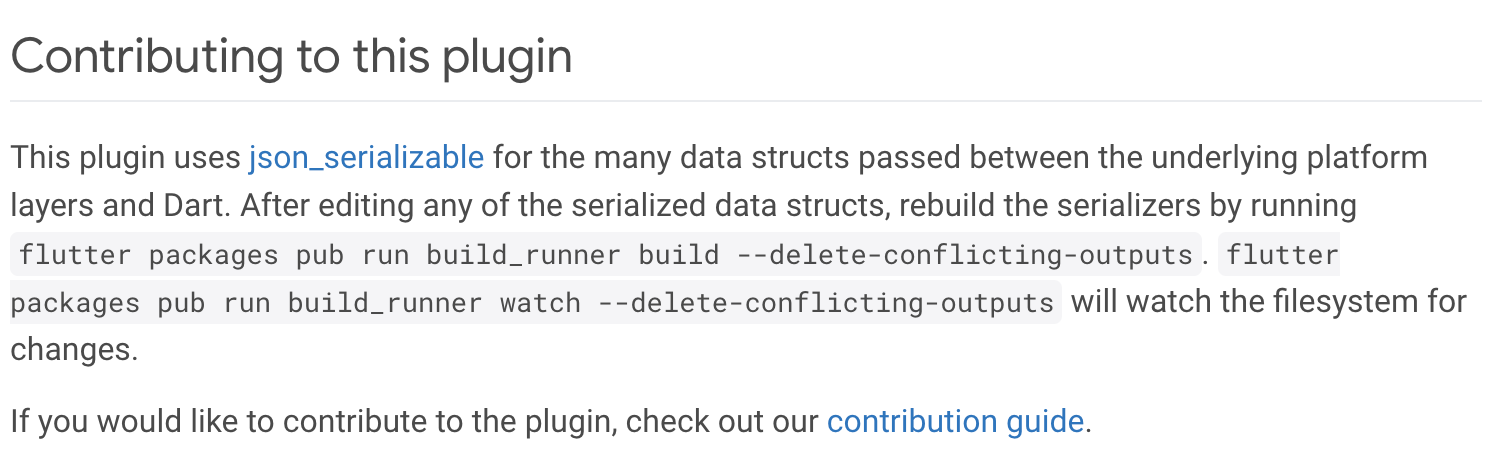Open the contribution guide link
1504x462 pixels.
coord(955,421)
